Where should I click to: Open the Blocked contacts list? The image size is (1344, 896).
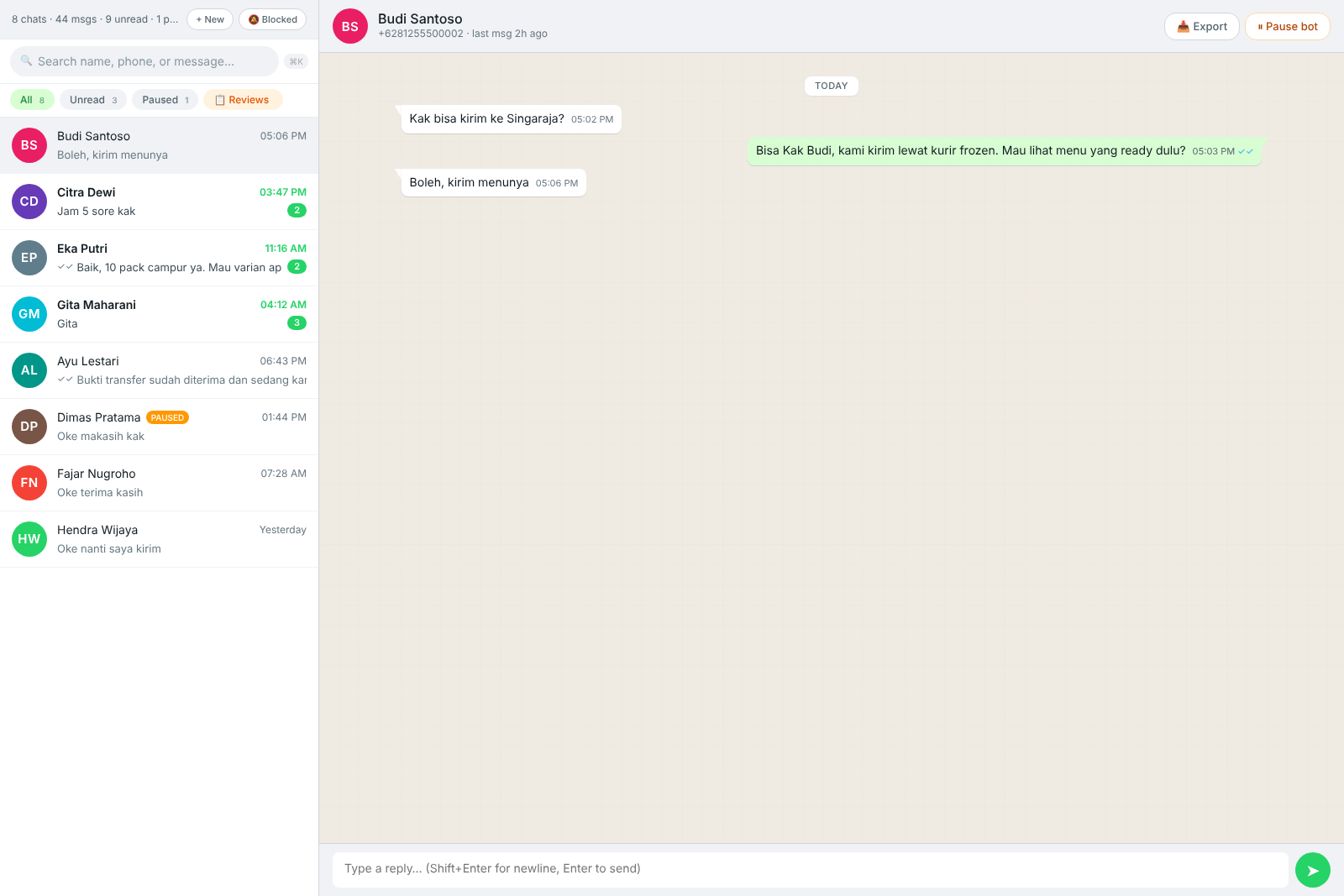pos(272,19)
